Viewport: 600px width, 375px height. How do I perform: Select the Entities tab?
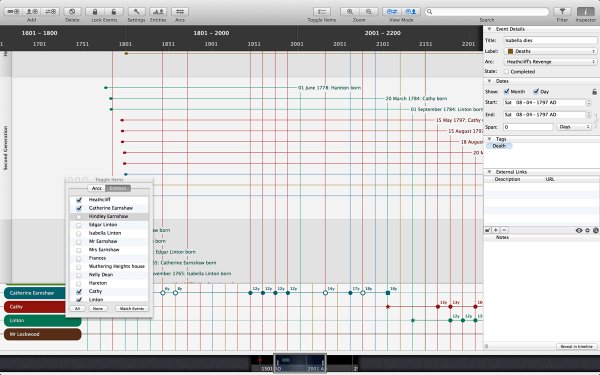tap(118, 188)
